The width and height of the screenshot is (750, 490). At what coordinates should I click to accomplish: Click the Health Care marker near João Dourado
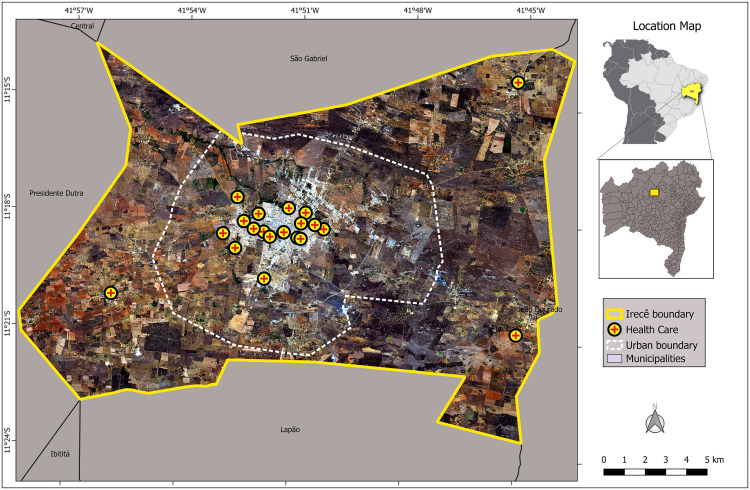tap(515, 335)
